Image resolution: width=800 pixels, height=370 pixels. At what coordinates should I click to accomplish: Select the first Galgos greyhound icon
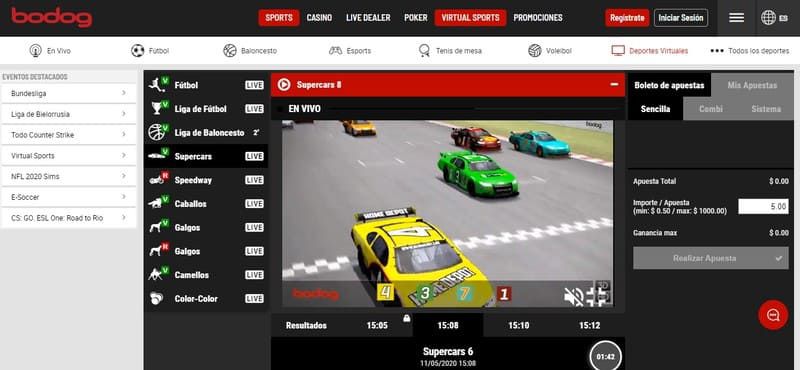(x=158, y=227)
